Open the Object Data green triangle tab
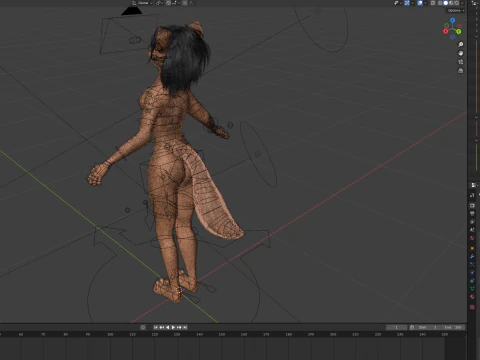The height and width of the screenshot is (360, 480). pyautogui.click(x=472, y=289)
